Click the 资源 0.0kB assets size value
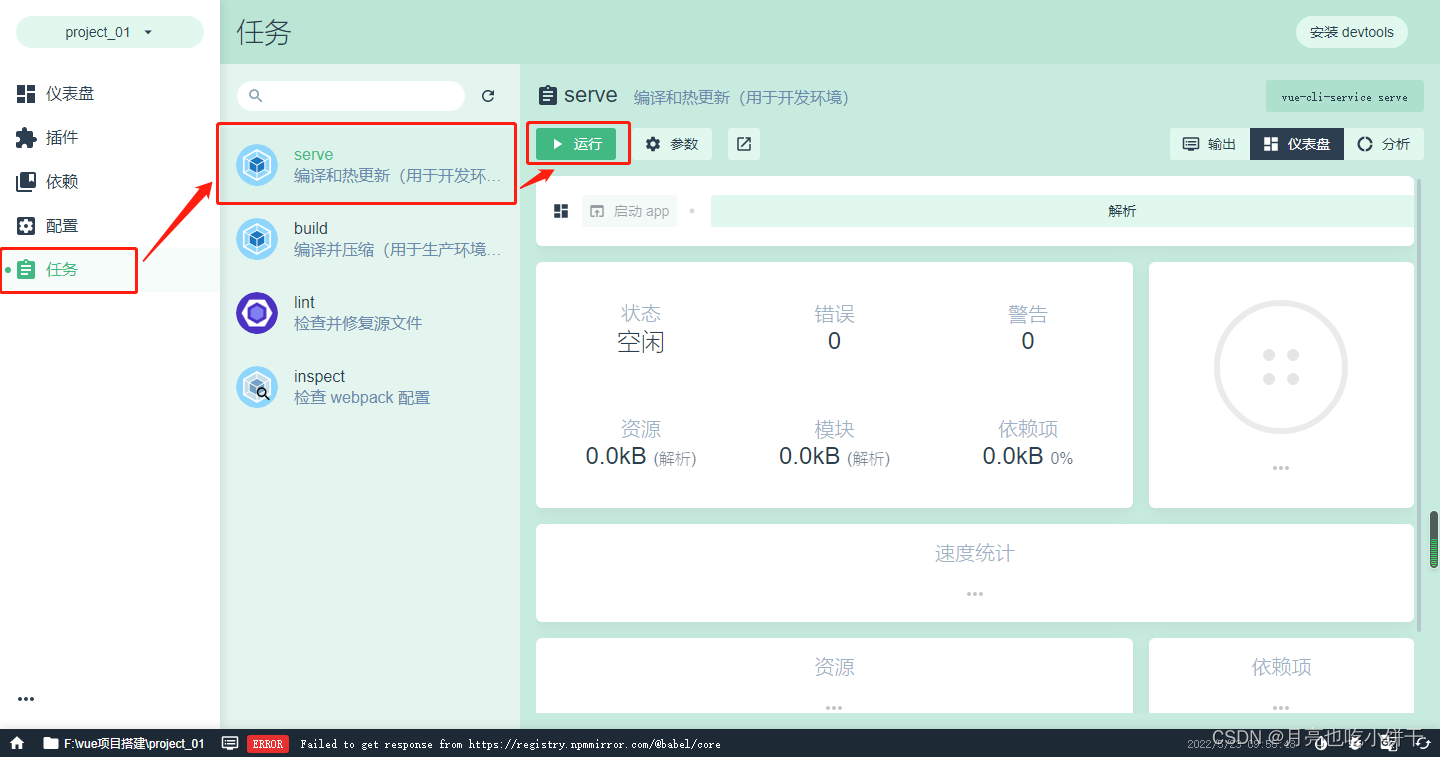 point(641,457)
